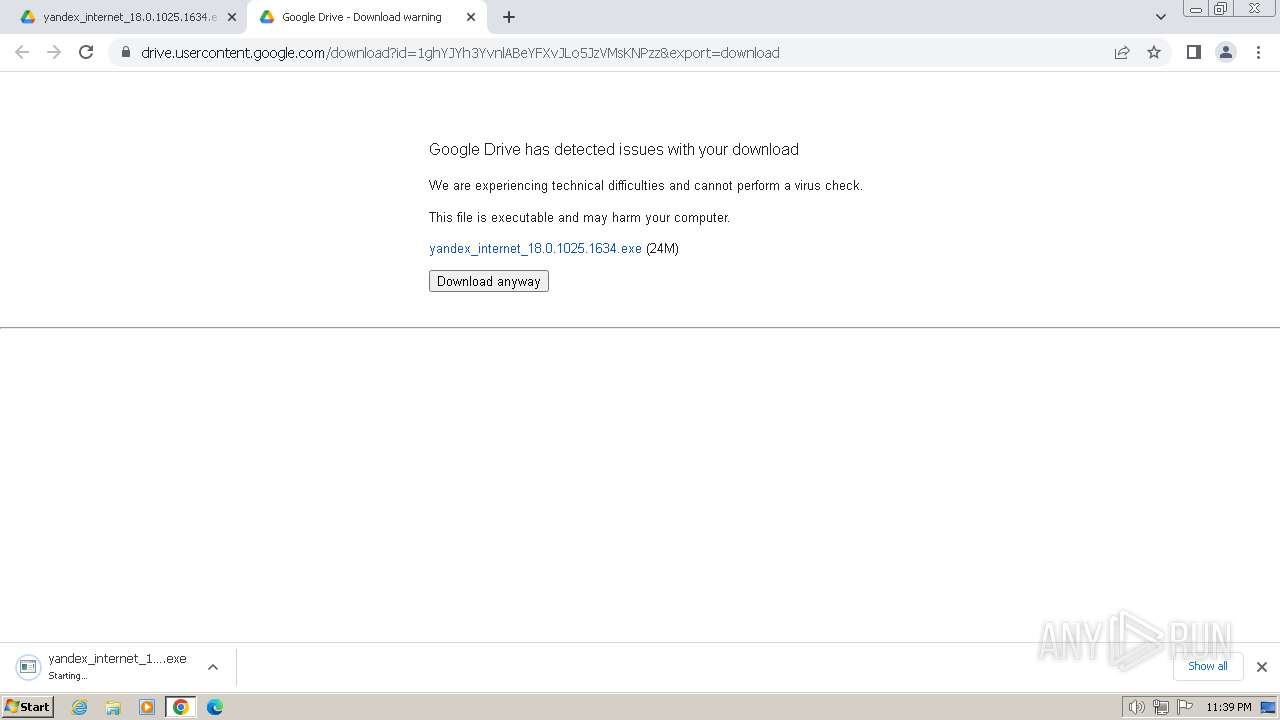Open Action Center flag icon
This screenshot has height=720, width=1280.
1185,707
